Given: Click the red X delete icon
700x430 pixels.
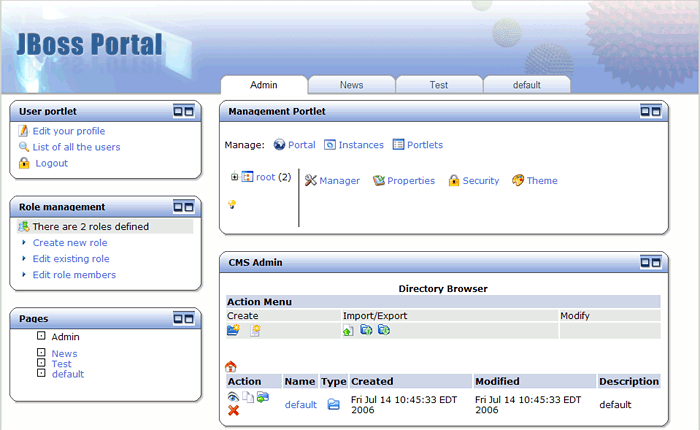Looking at the screenshot, I should coord(233,411).
